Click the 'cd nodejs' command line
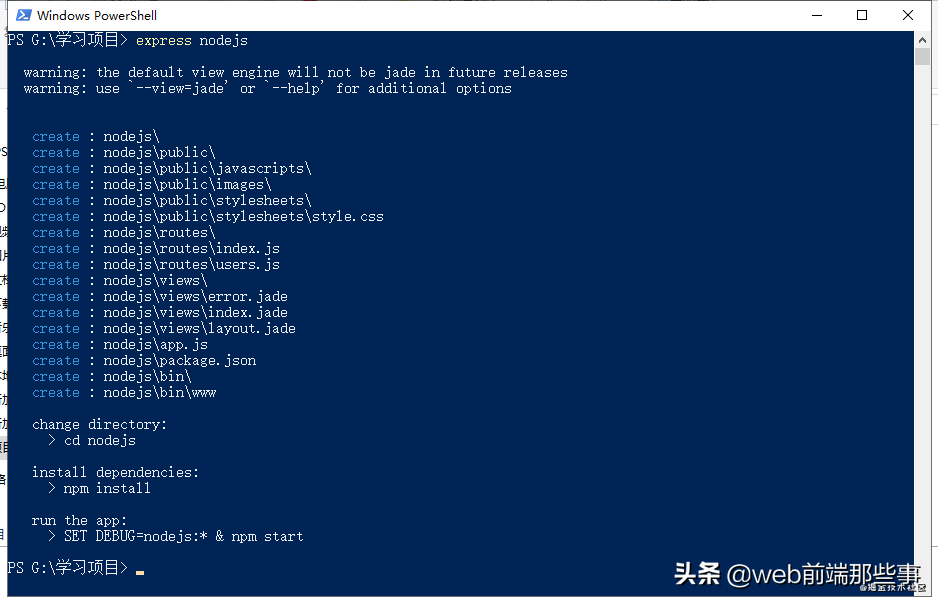Image resolution: width=938 pixels, height=604 pixels. (x=99, y=440)
